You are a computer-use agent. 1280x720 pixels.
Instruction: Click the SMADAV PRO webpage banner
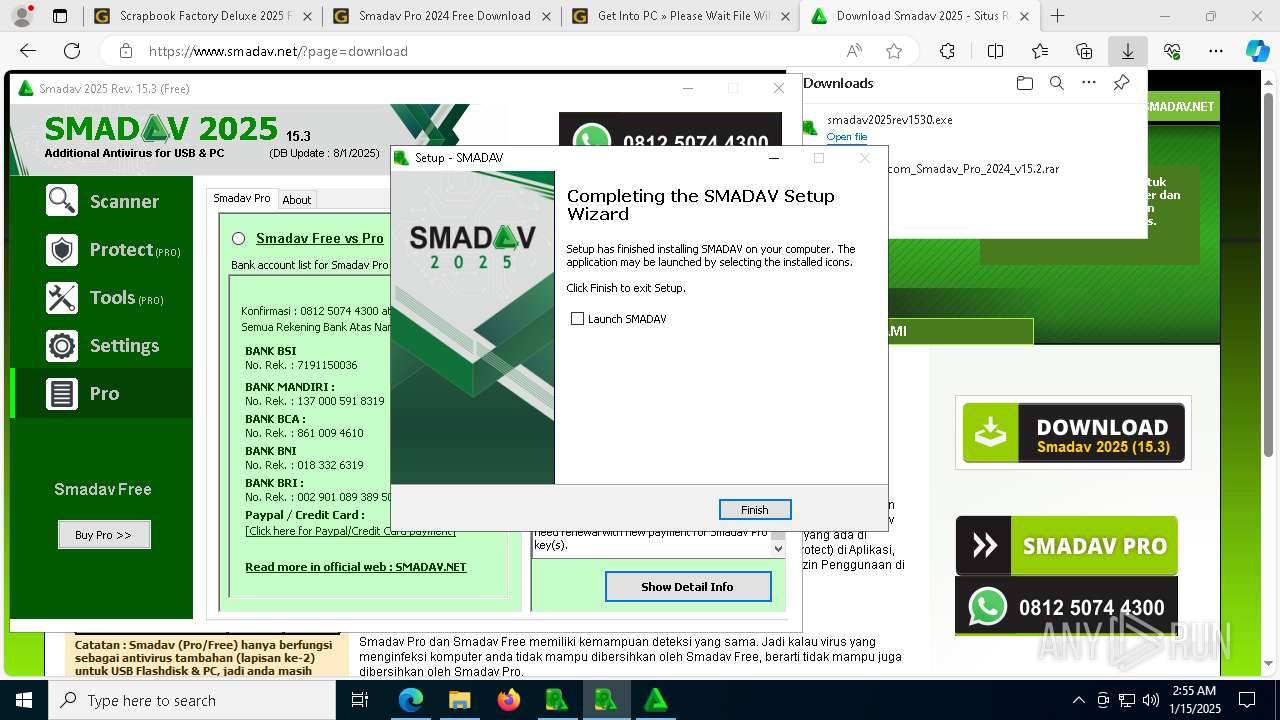pyautogui.click(x=1066, y=545)
